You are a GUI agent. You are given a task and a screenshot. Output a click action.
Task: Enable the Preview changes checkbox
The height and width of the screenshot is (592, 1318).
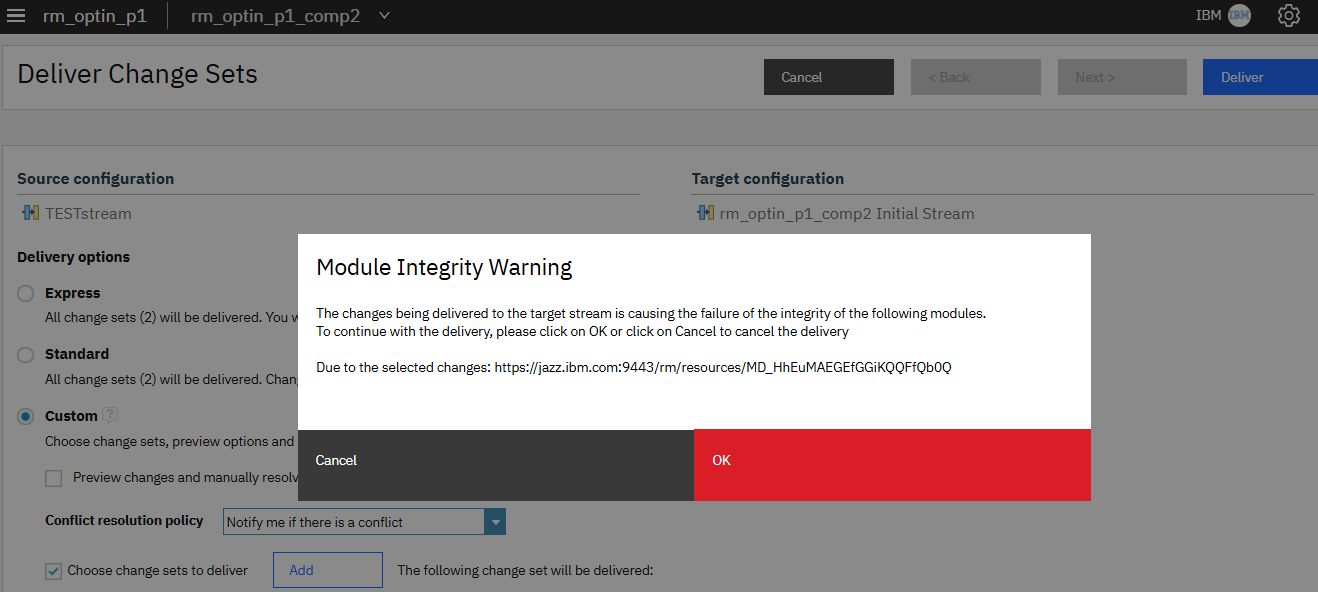(54, 478)
